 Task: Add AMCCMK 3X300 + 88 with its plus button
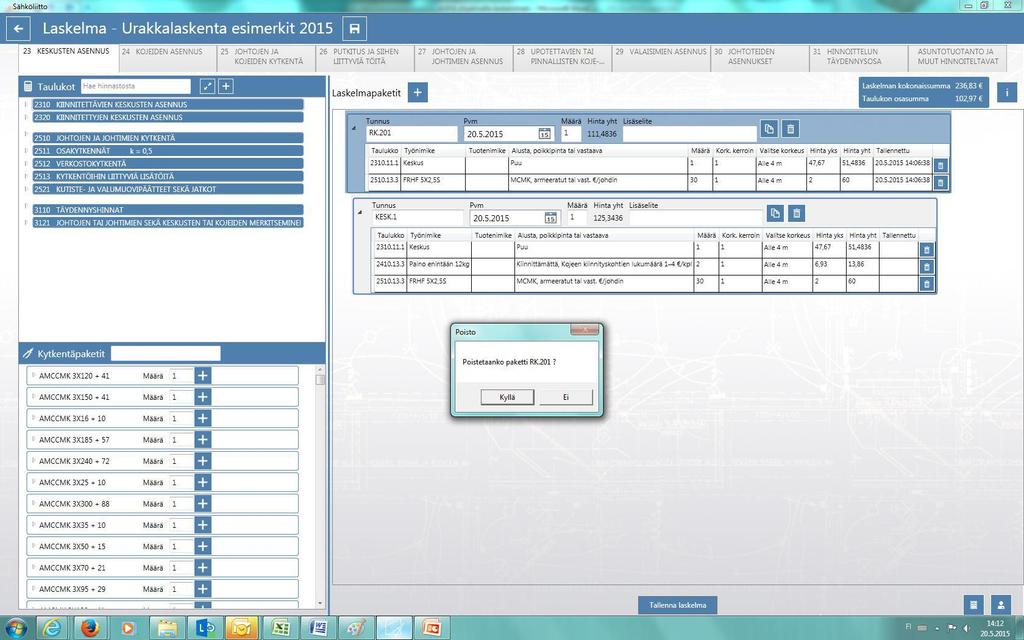point(202,504)
